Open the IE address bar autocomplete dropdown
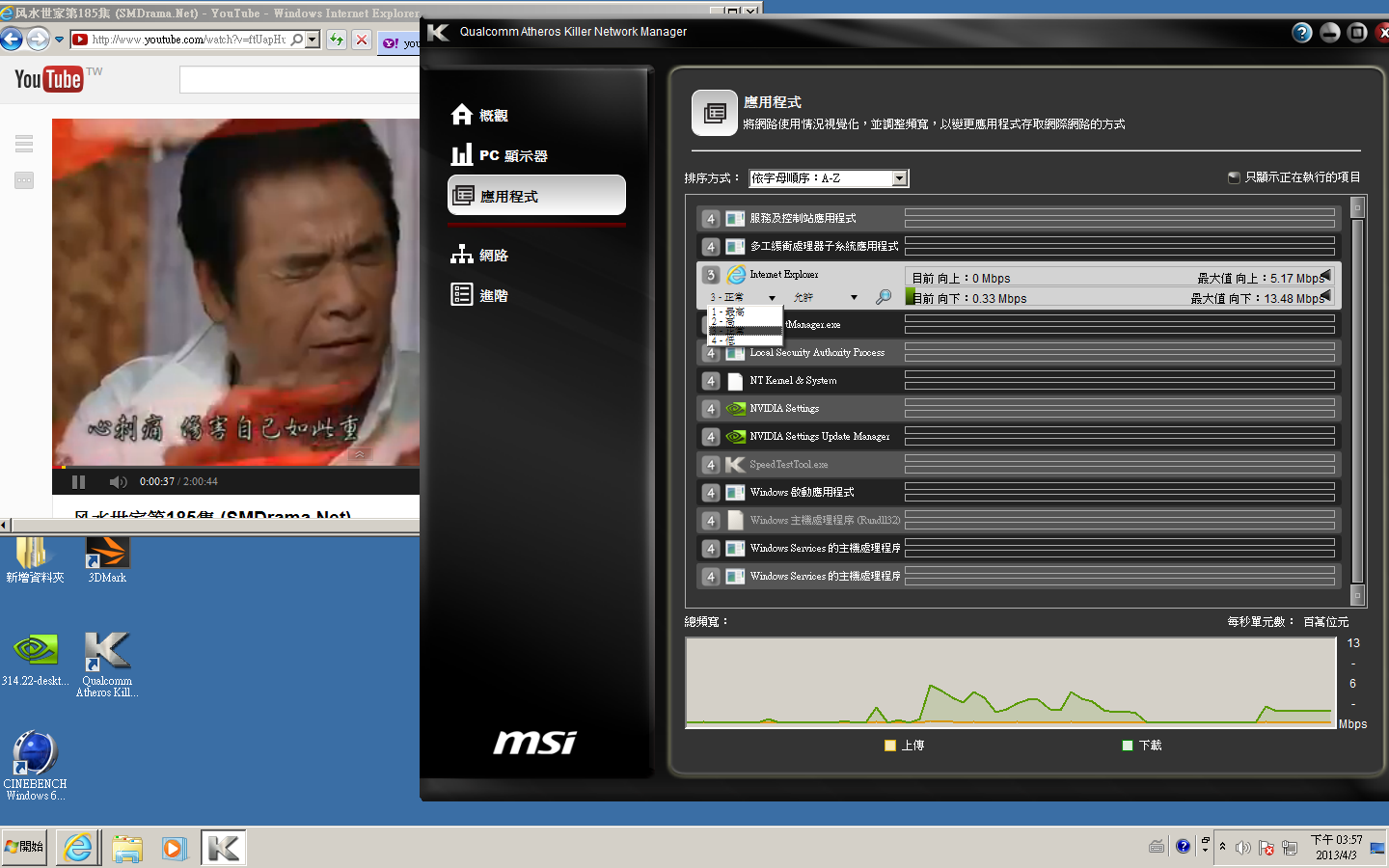Image resolution: width=1389 pixels, height=868 pixels. [313, 40]
